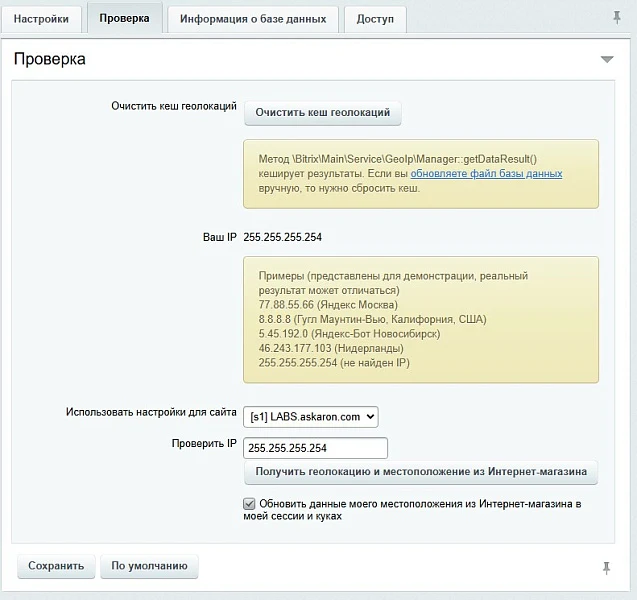Viewport: 637px width, 600px height.
Task: Click the example 46.243.177.103 (Нидерланды)
Action: [331, 349]
